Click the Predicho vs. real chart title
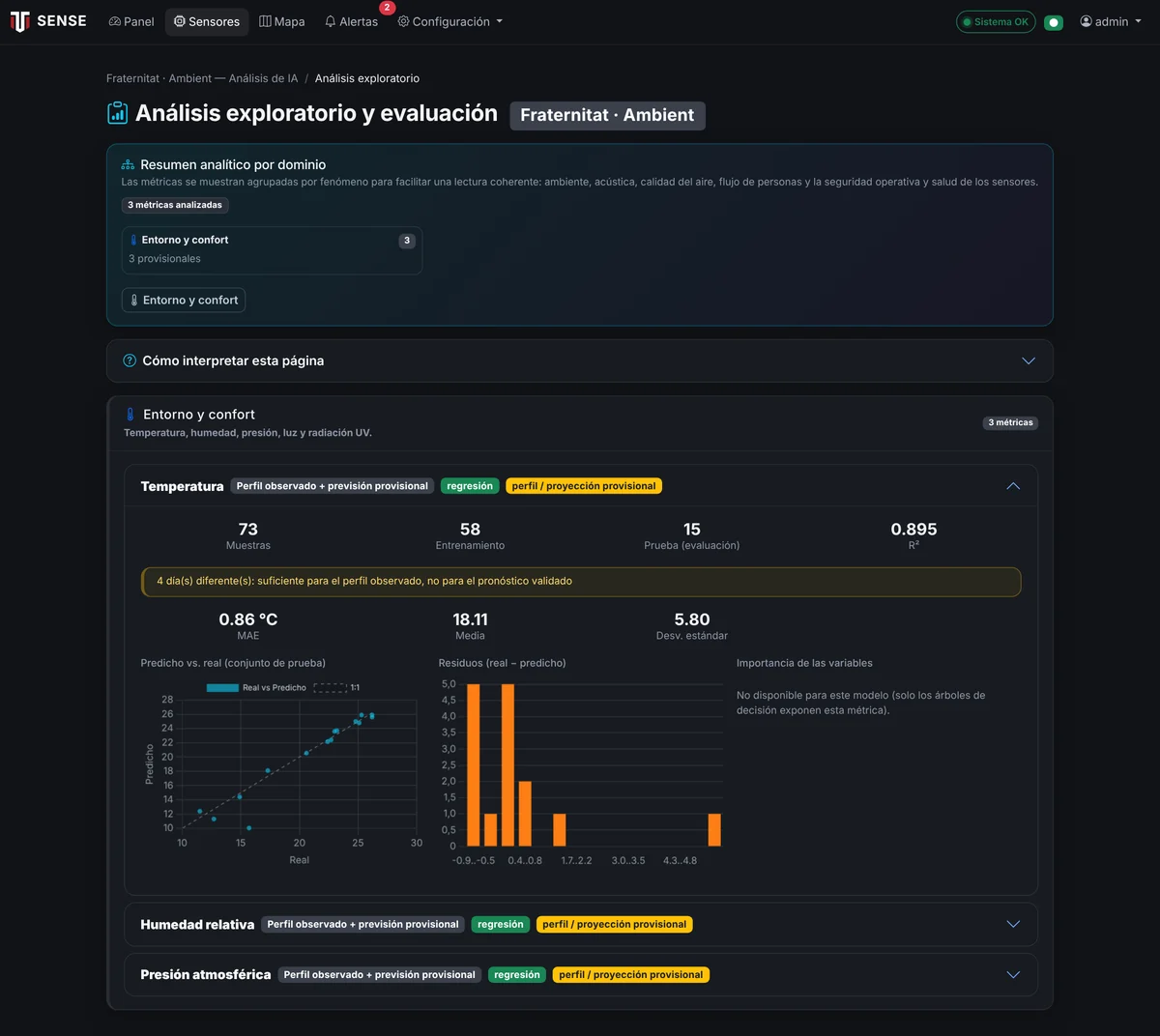 (x=233, y=663)
